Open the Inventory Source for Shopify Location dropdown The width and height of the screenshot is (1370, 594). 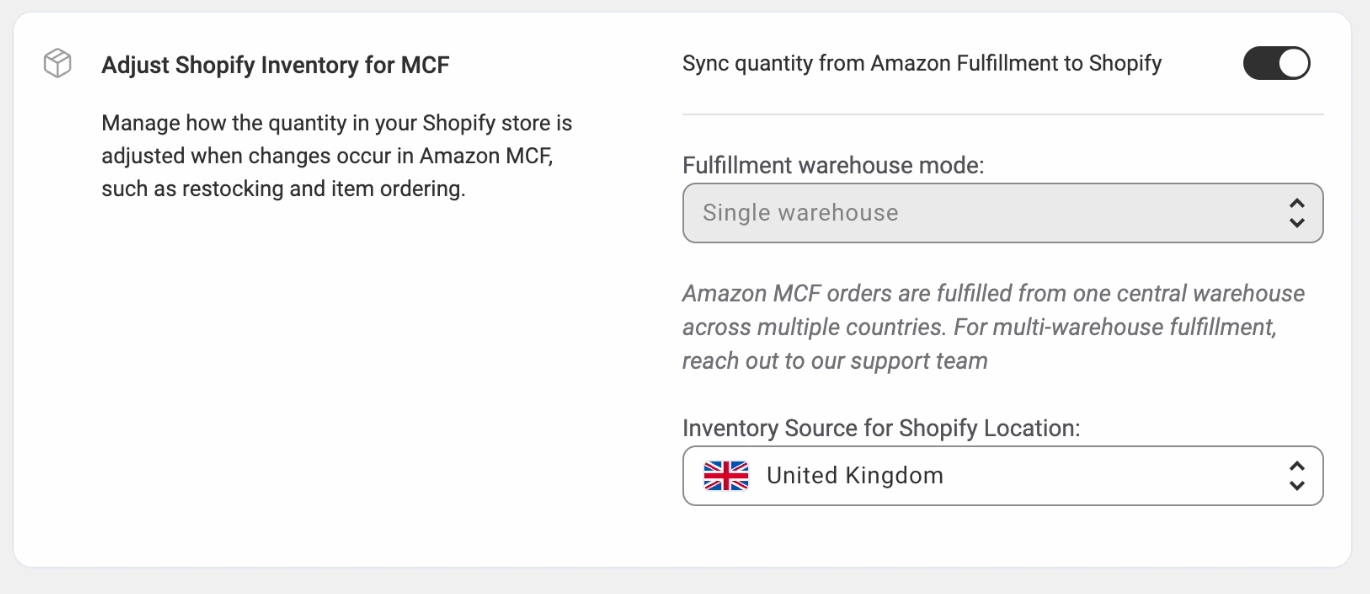pyautogui.click(x=1002, y=476)
